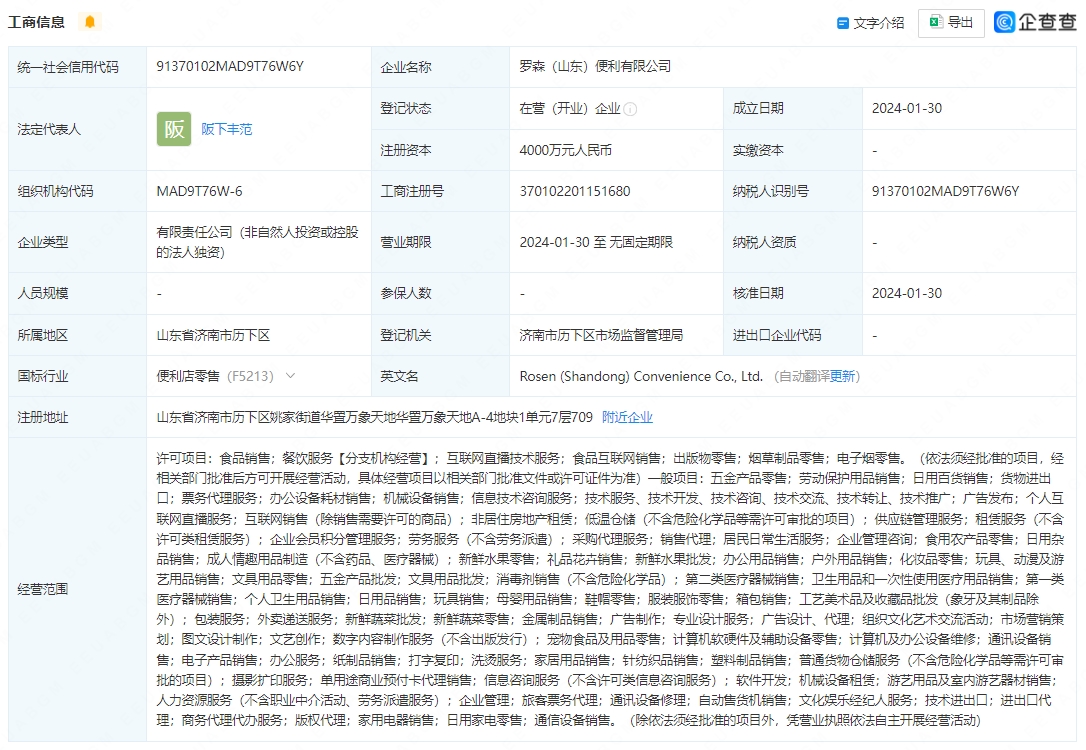This screenshot has height=750, width=1086.
Task: Select English name Rosen (Shandong) Convenience Co., Ltd.
Action: [641, 377]
